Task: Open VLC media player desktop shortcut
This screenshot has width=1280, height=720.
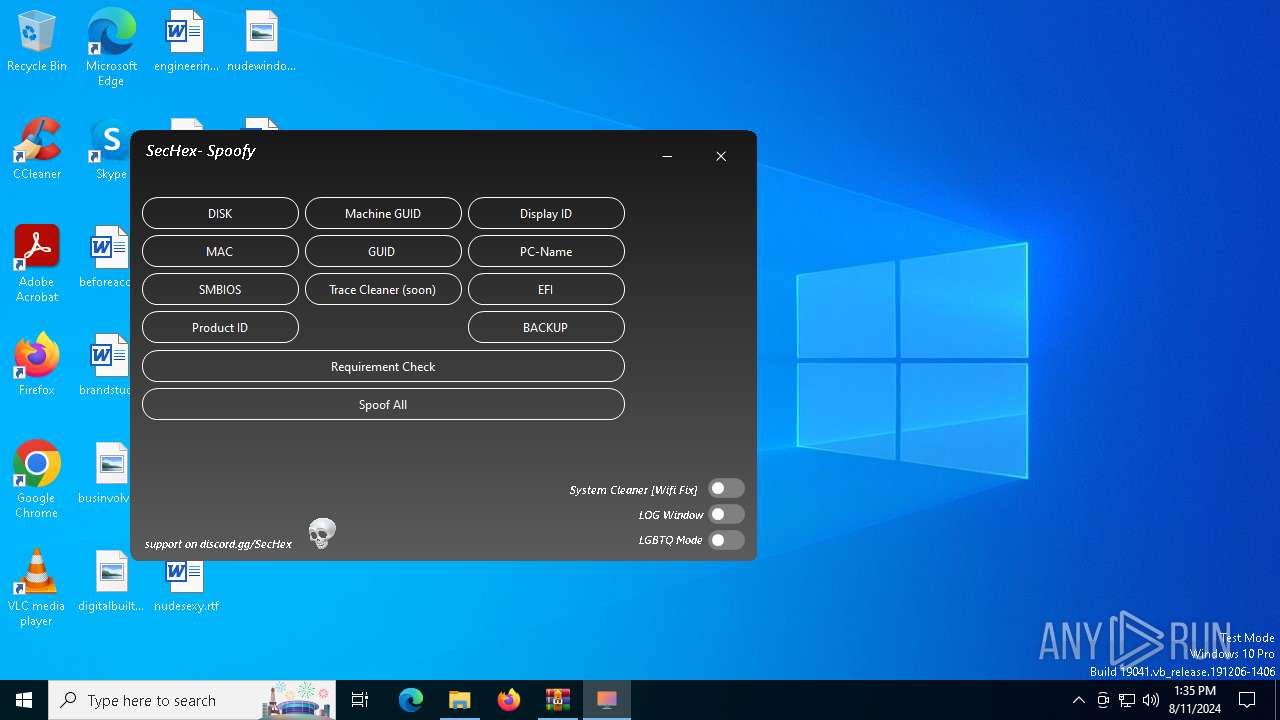Action: click(37, 589)
